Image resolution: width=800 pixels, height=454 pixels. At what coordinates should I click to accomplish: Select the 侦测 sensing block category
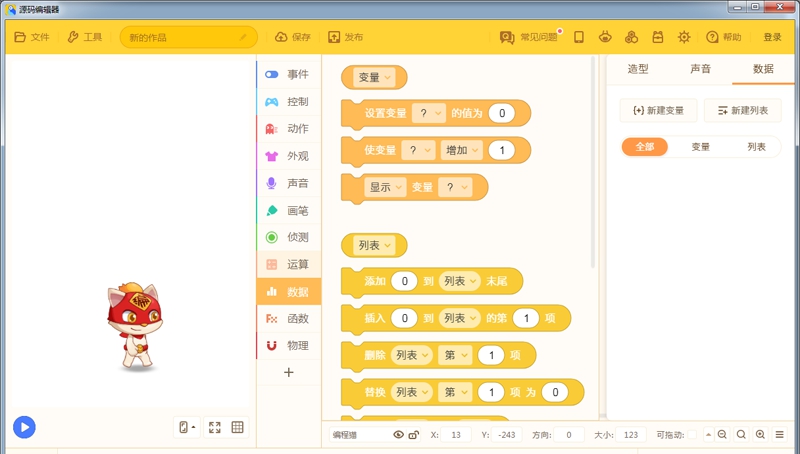(289, 237)
